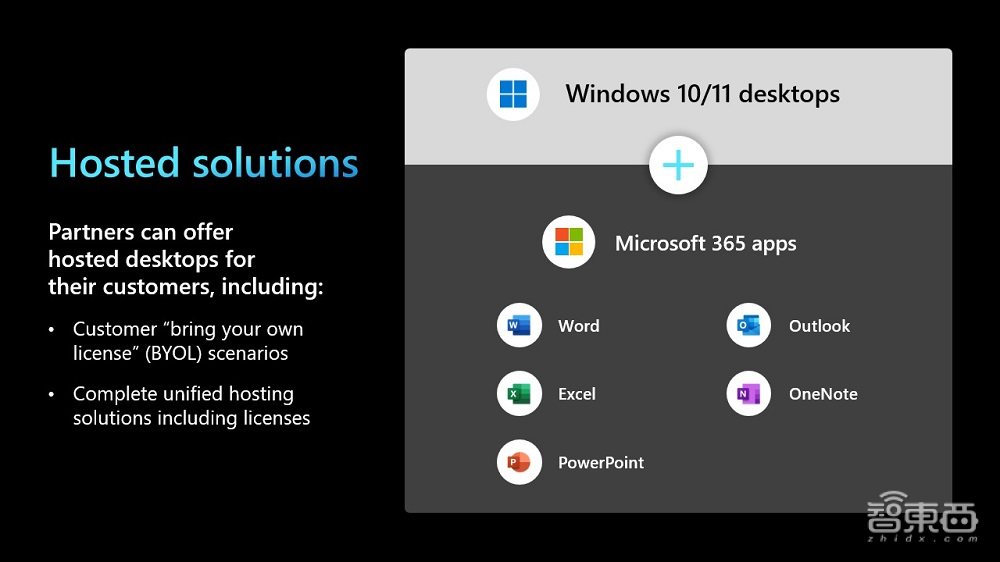The height and width of the screenshot is (562, 1000).
Task: Click the "PowerPoint" label text
Action: pyautogui.click(x=601, y=462)
